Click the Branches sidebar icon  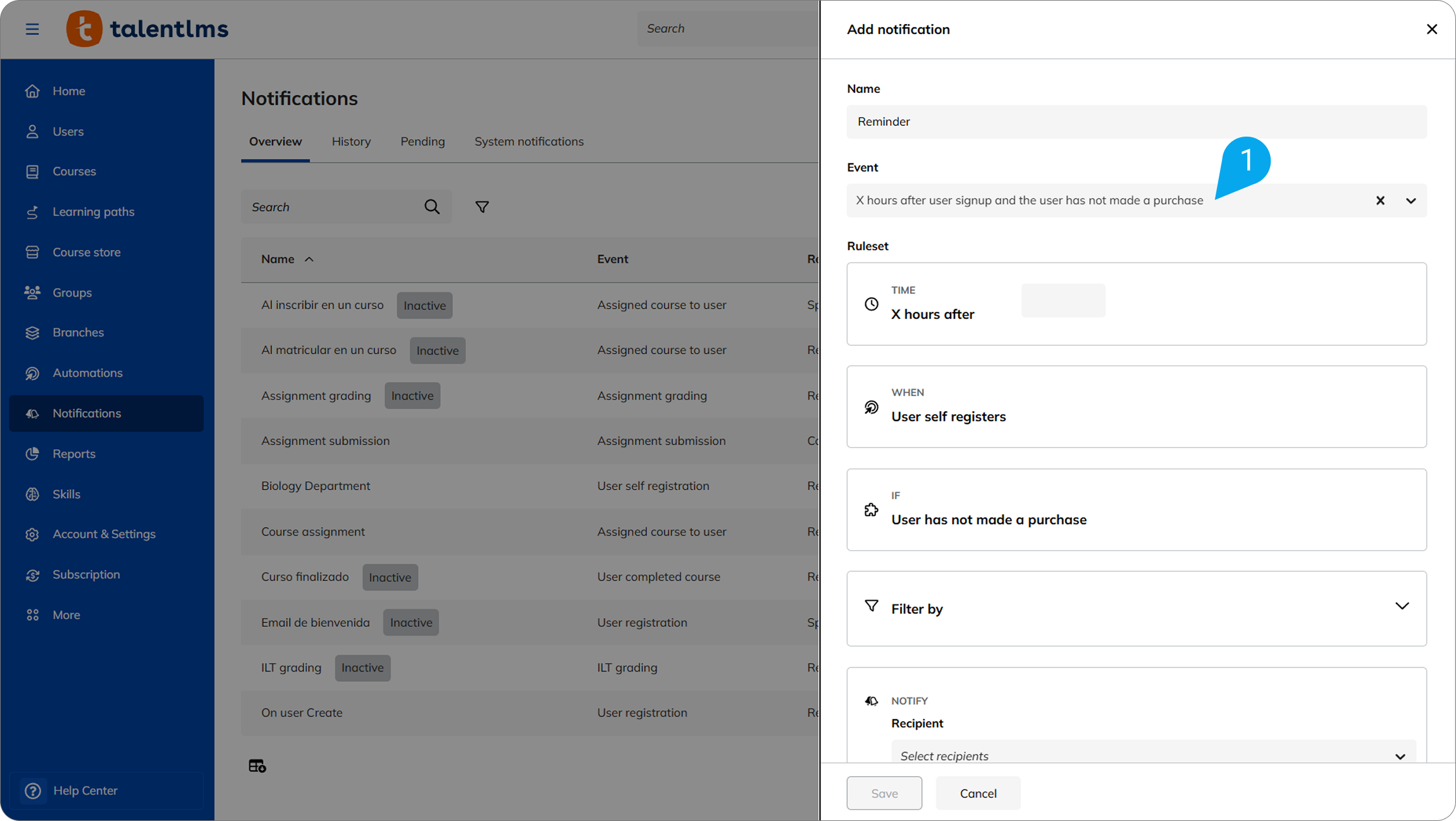coord(32,333)
